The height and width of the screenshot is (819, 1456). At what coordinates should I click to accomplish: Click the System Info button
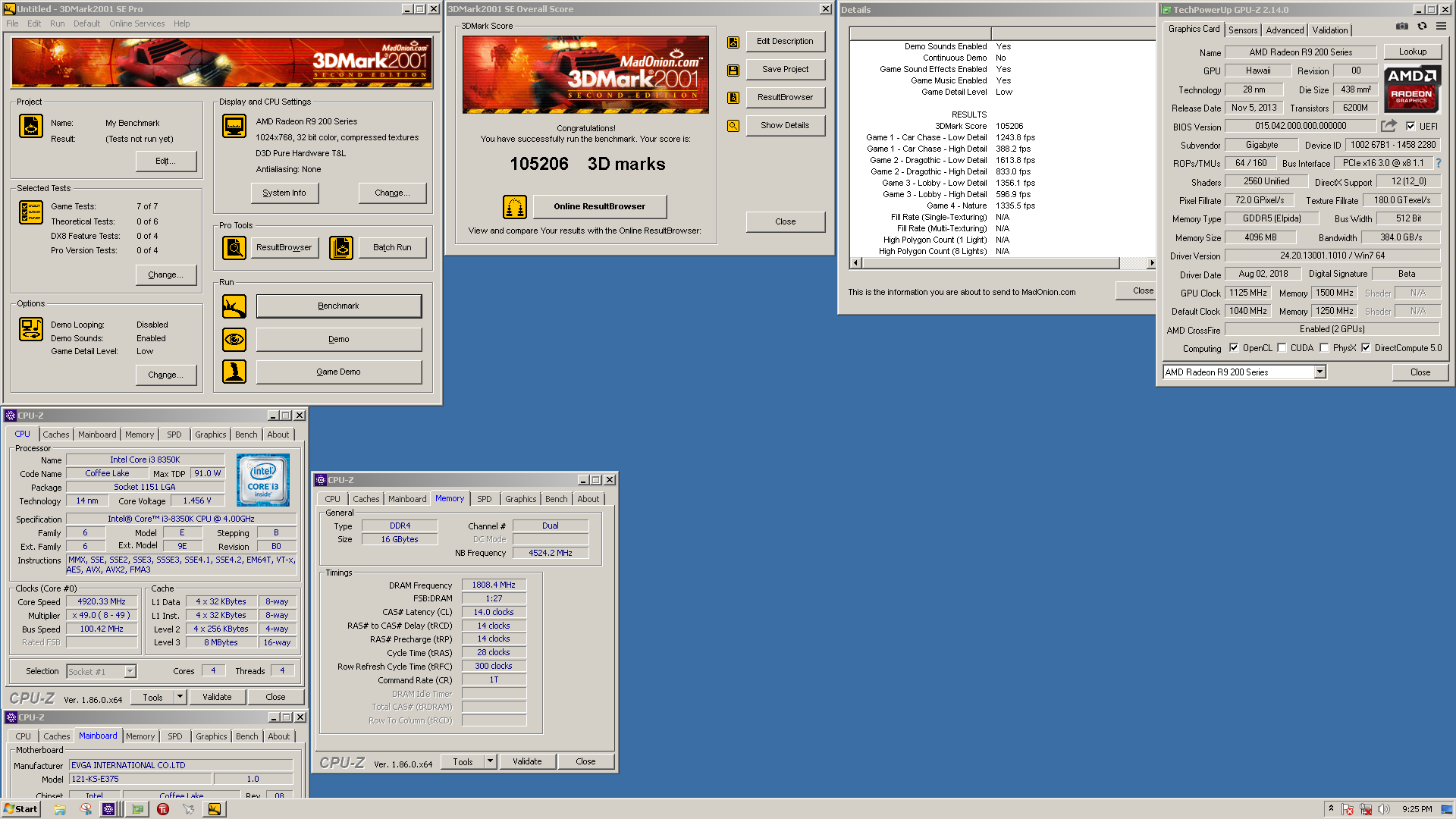click(x=284, y=193)
